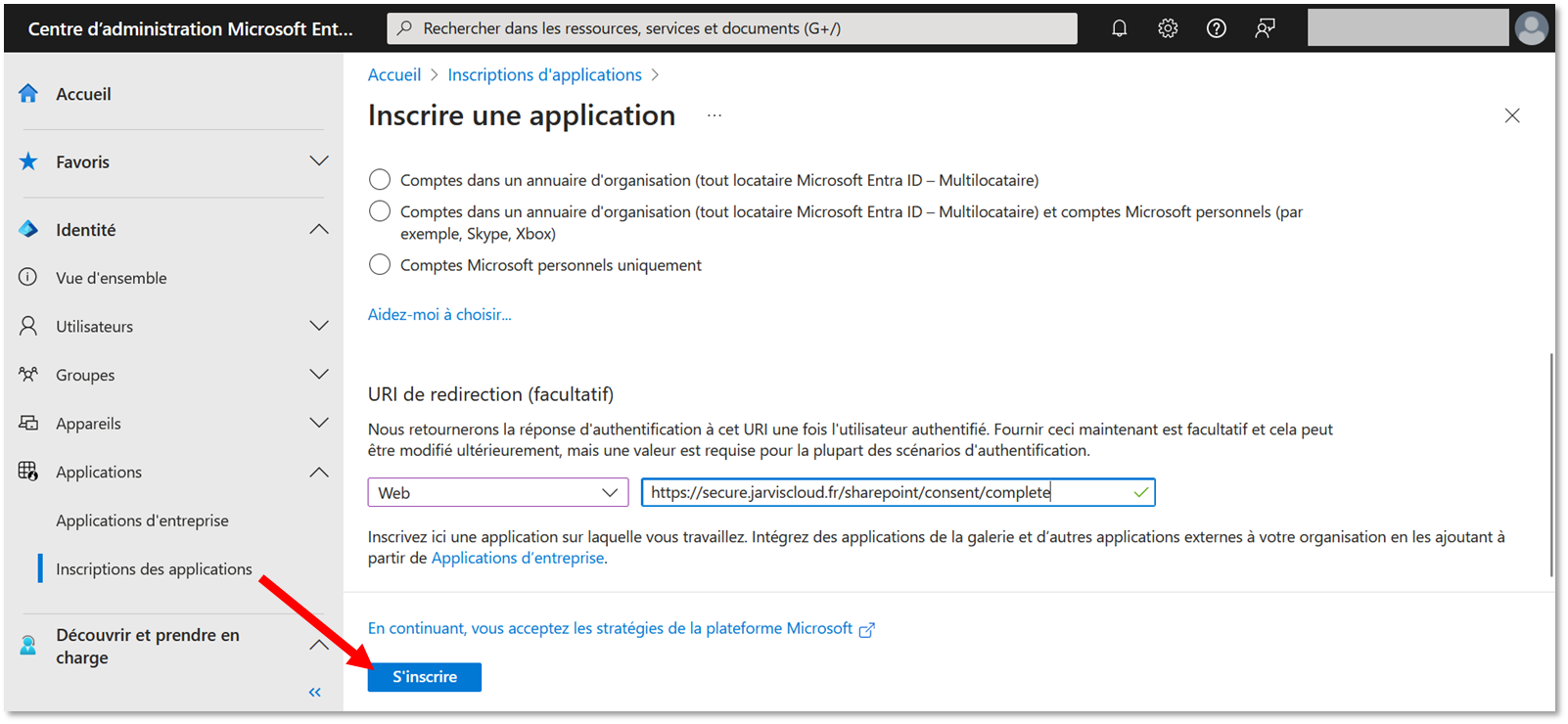This screenshot has width=1568, height=724.
Task: Select 'Inscriptions des applications' in sidebar
Action: [154, 569]
